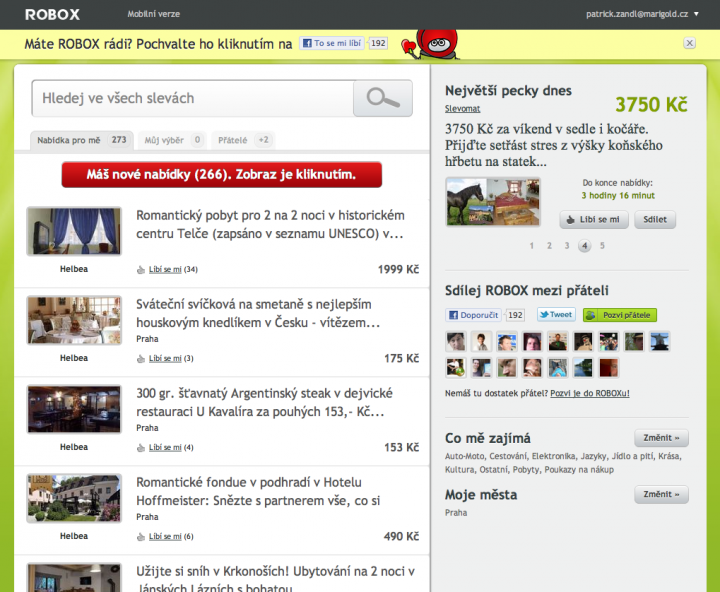
Task: Click the 'Tweet' button
Action: point(556,315)
